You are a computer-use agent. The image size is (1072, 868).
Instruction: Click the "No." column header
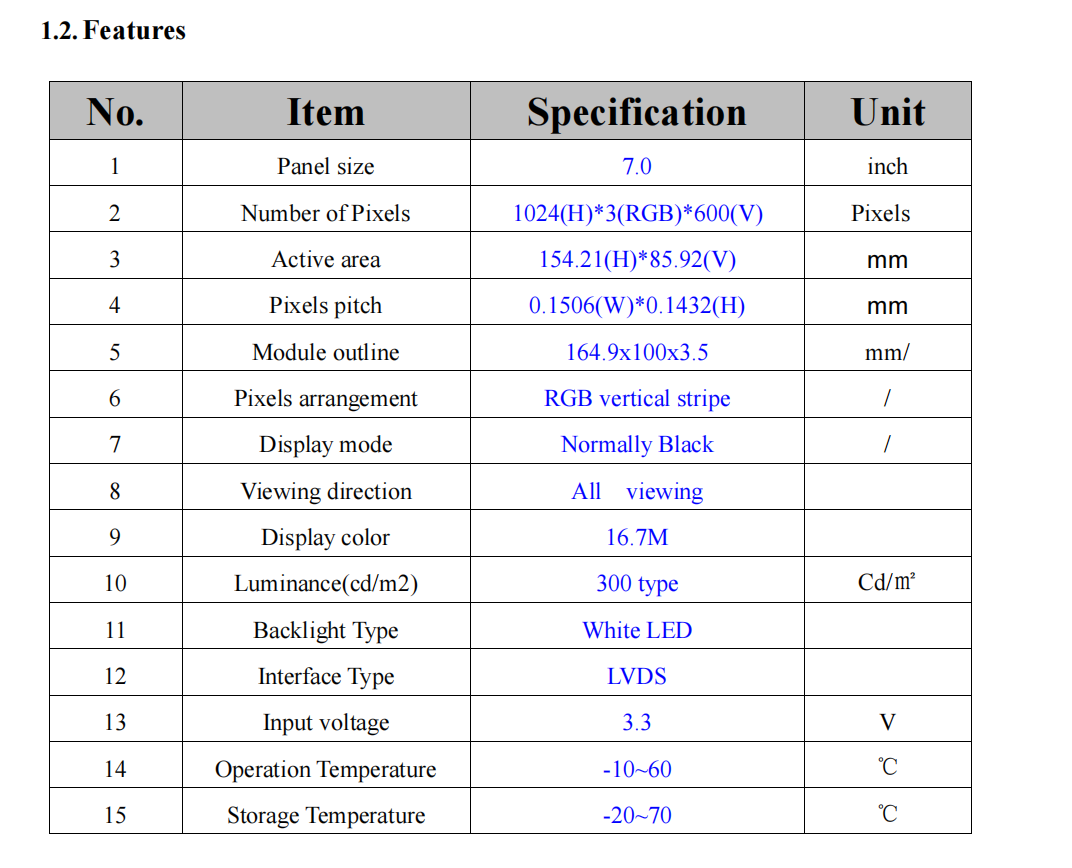(x=115, y=112)
